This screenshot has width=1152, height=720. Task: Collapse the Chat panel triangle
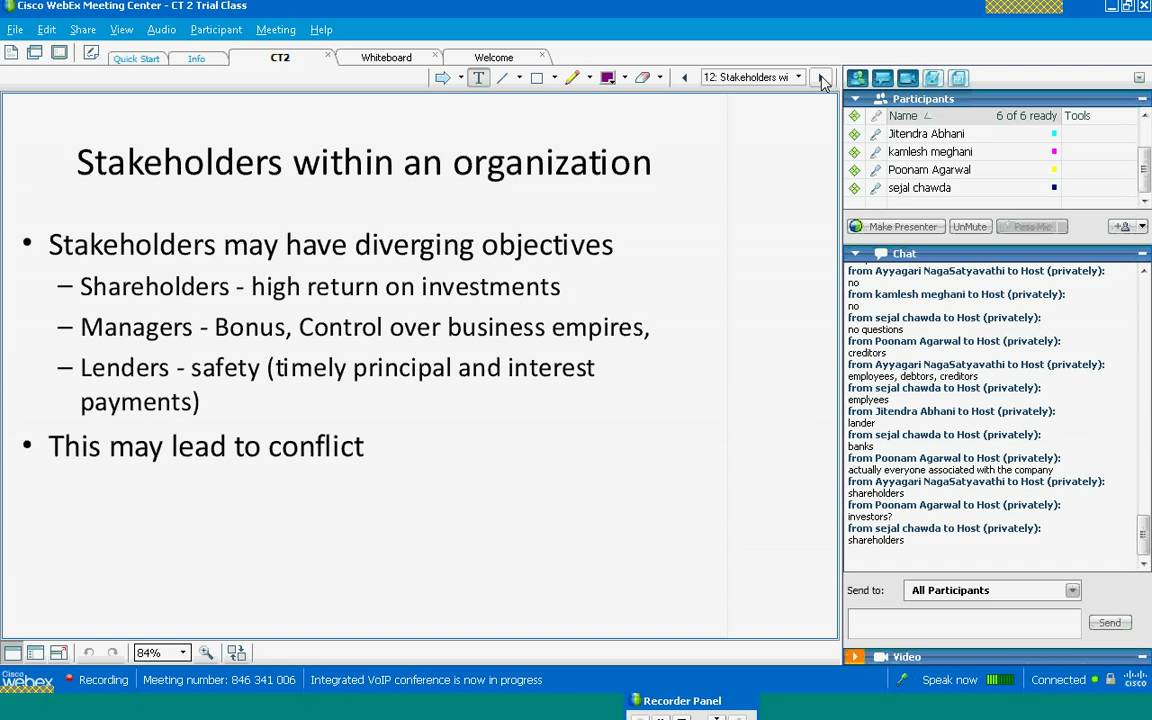pos(855,253)
